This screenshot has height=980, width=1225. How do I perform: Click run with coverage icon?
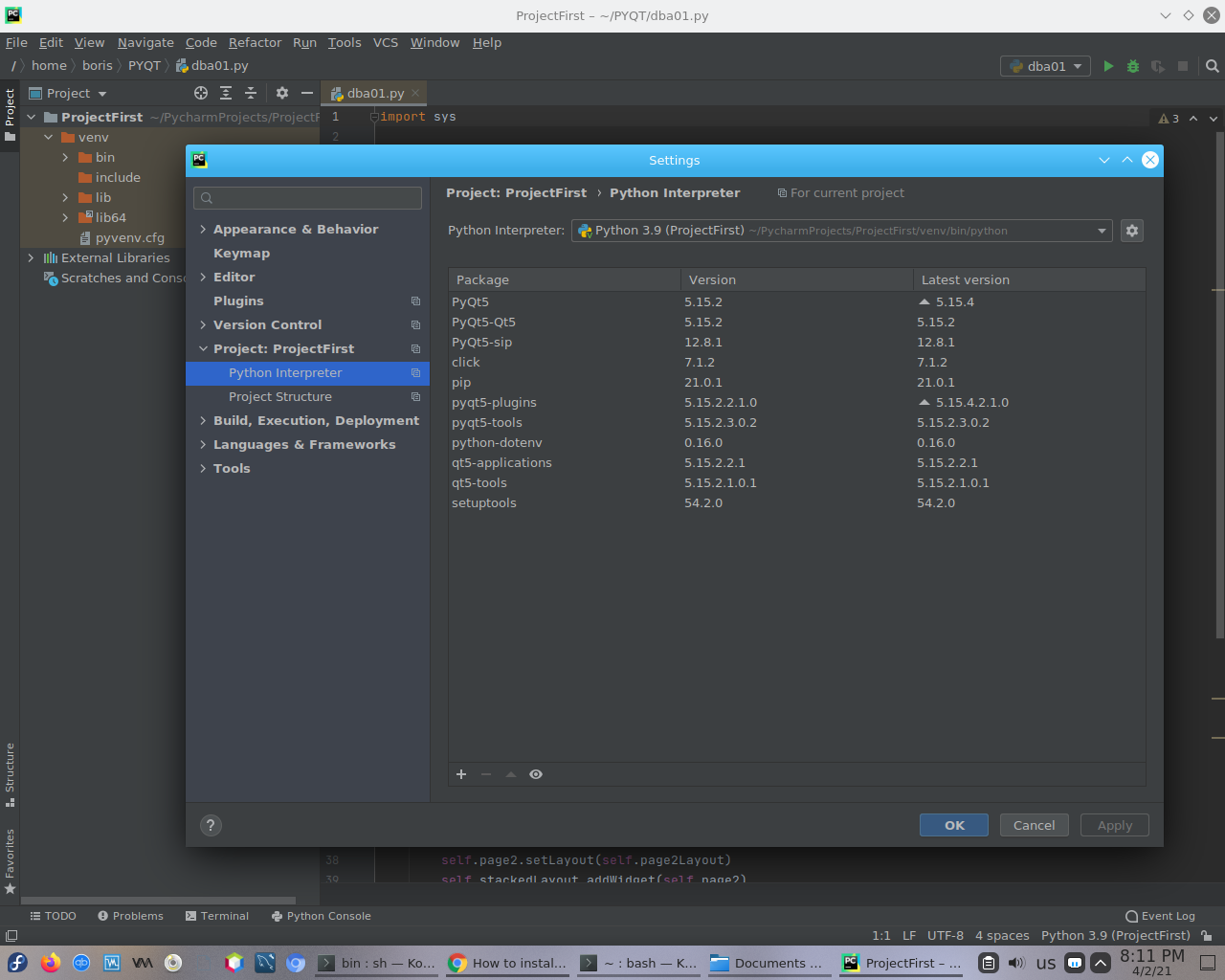(1158, 66)
